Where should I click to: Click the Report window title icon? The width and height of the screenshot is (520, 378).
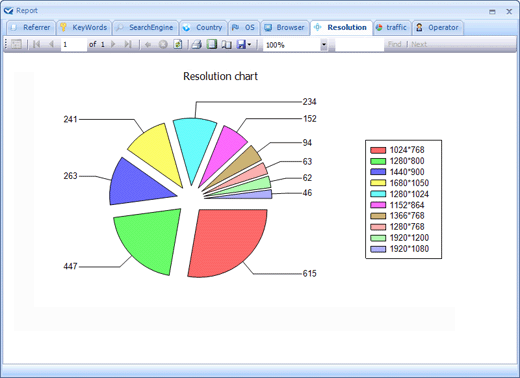[9, 11]
